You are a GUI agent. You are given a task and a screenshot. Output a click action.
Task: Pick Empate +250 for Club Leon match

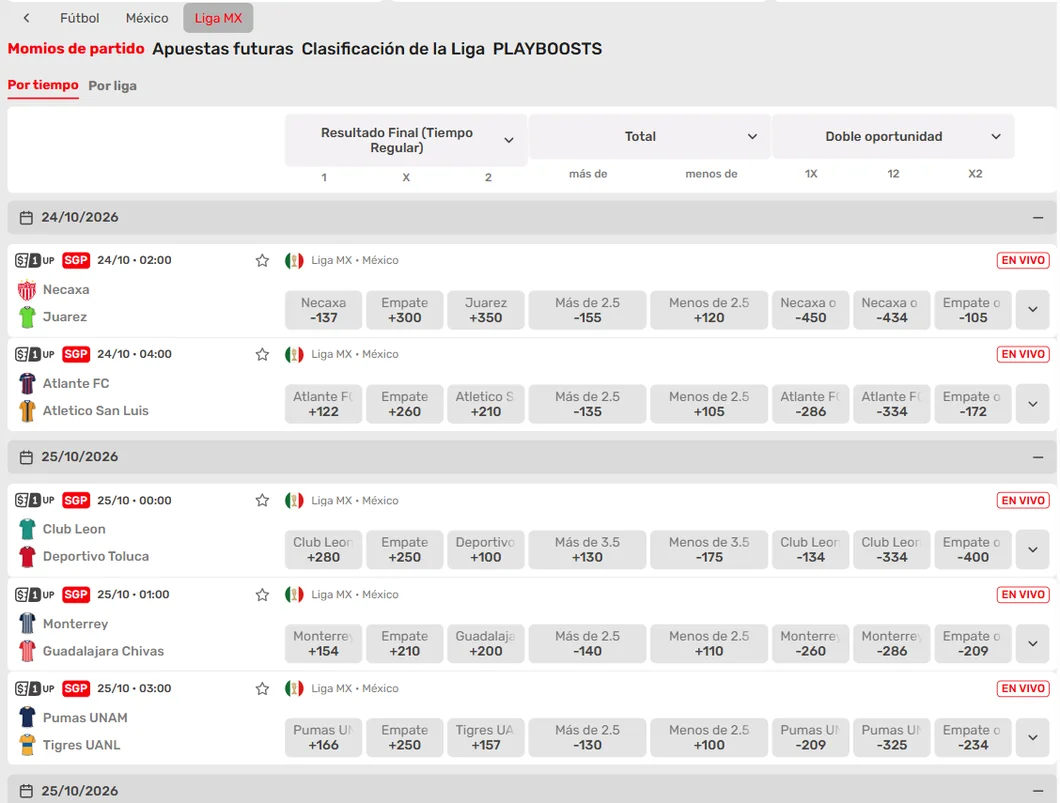pos(404,550)
